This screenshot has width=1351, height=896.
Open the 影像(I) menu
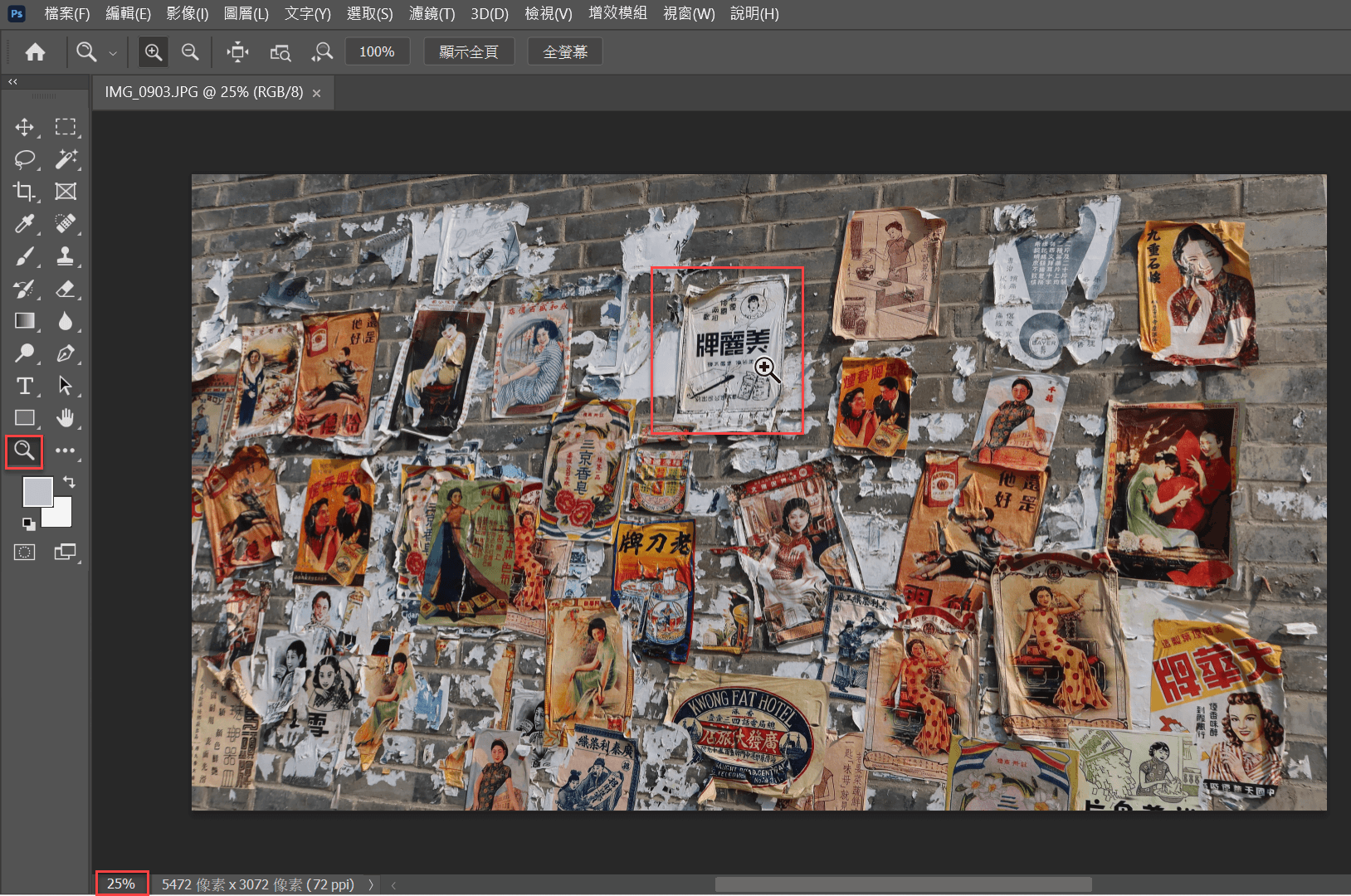[x=188, y=13]
